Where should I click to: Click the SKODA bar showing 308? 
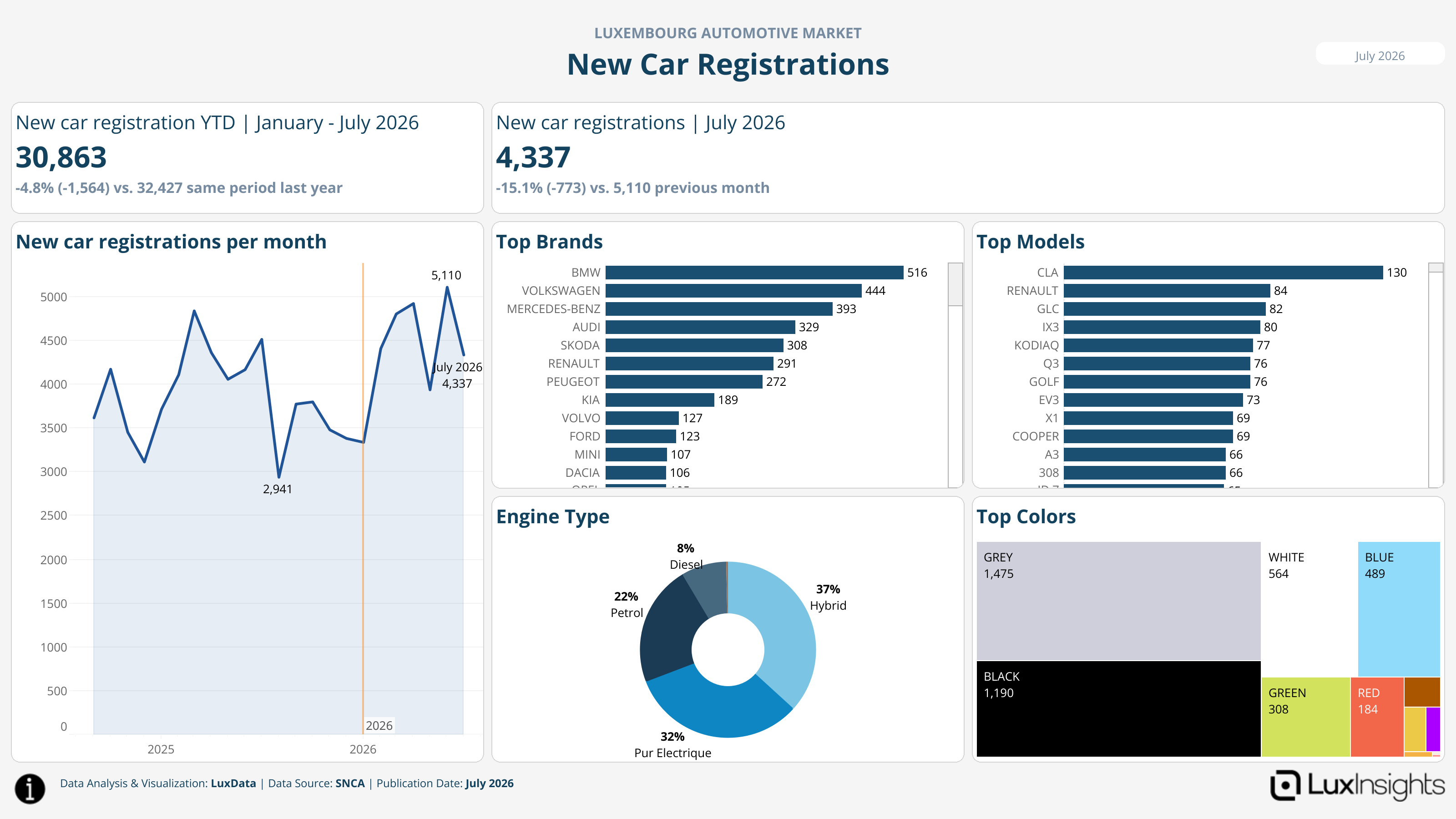tap(694, 345)
